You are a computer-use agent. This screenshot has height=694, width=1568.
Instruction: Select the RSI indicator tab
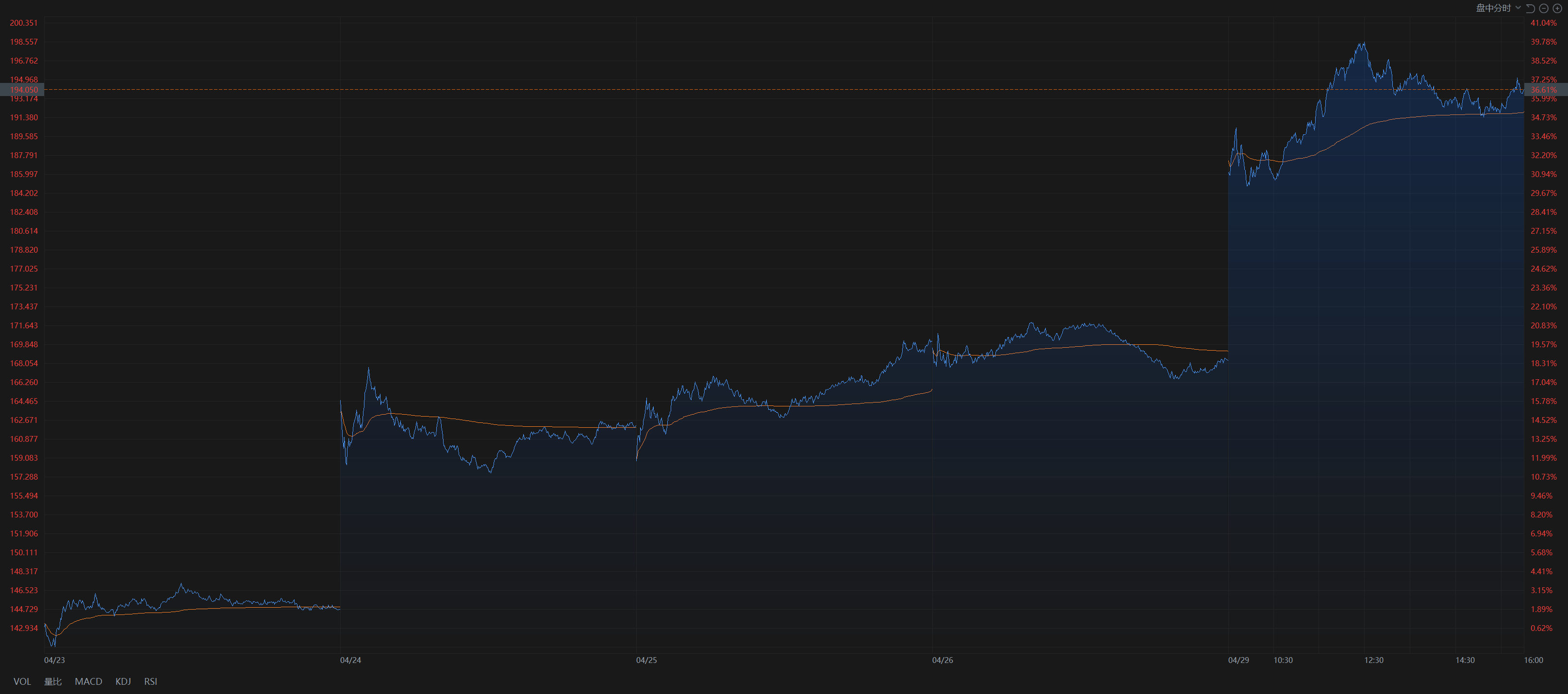point(150,681)
